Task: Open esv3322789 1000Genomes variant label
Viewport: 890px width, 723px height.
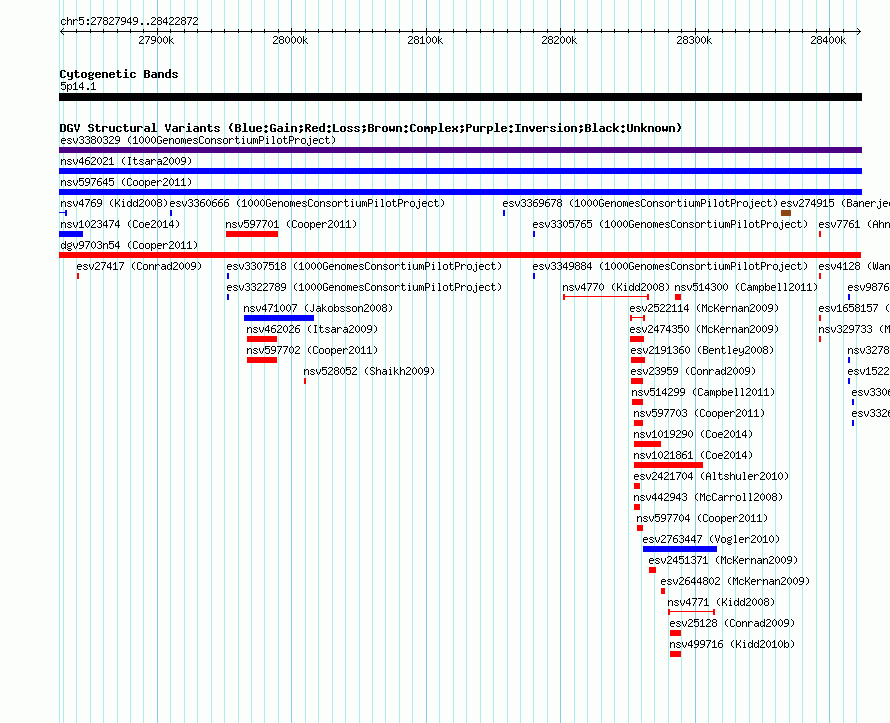Action: 364,287
